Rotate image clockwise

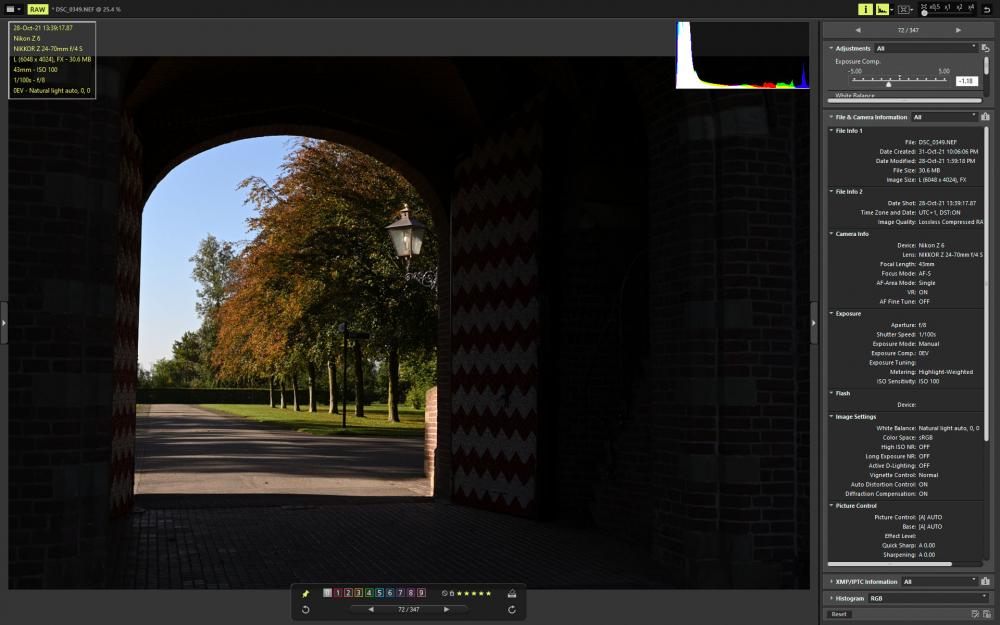pyautogui.click(x=511, y=610)
